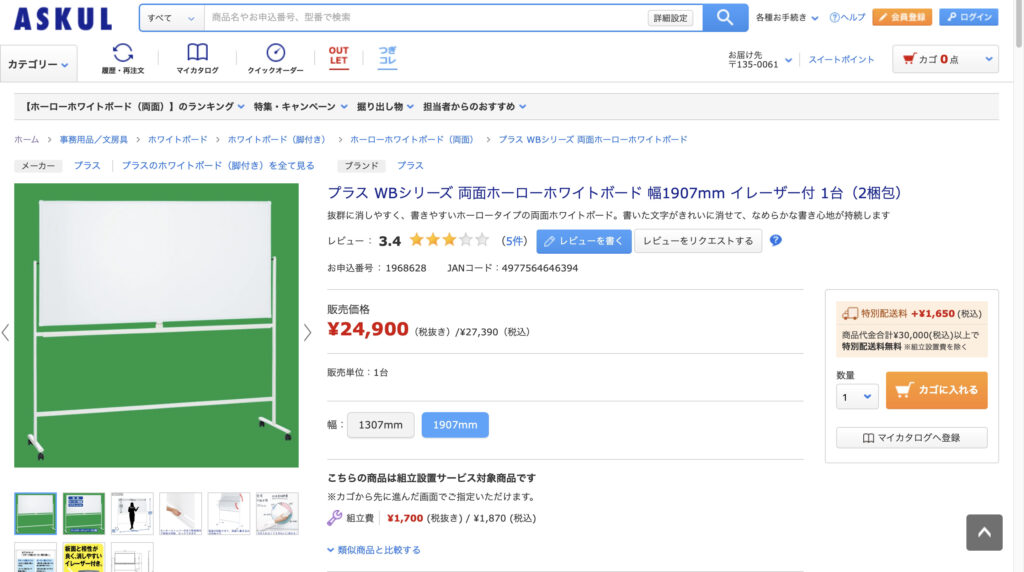Go to 事務用品/文房具 breadcrumb
1024x572 pixels.
point(93,140)
